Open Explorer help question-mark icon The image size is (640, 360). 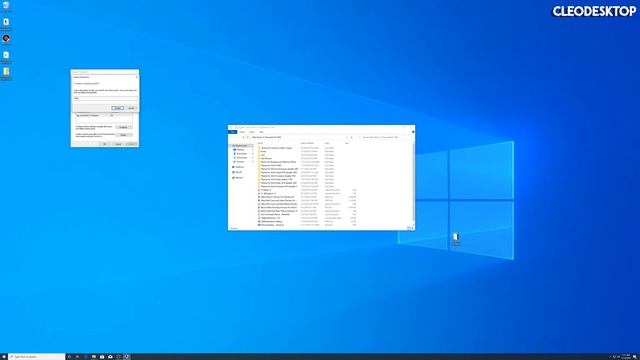pos(413,132)
